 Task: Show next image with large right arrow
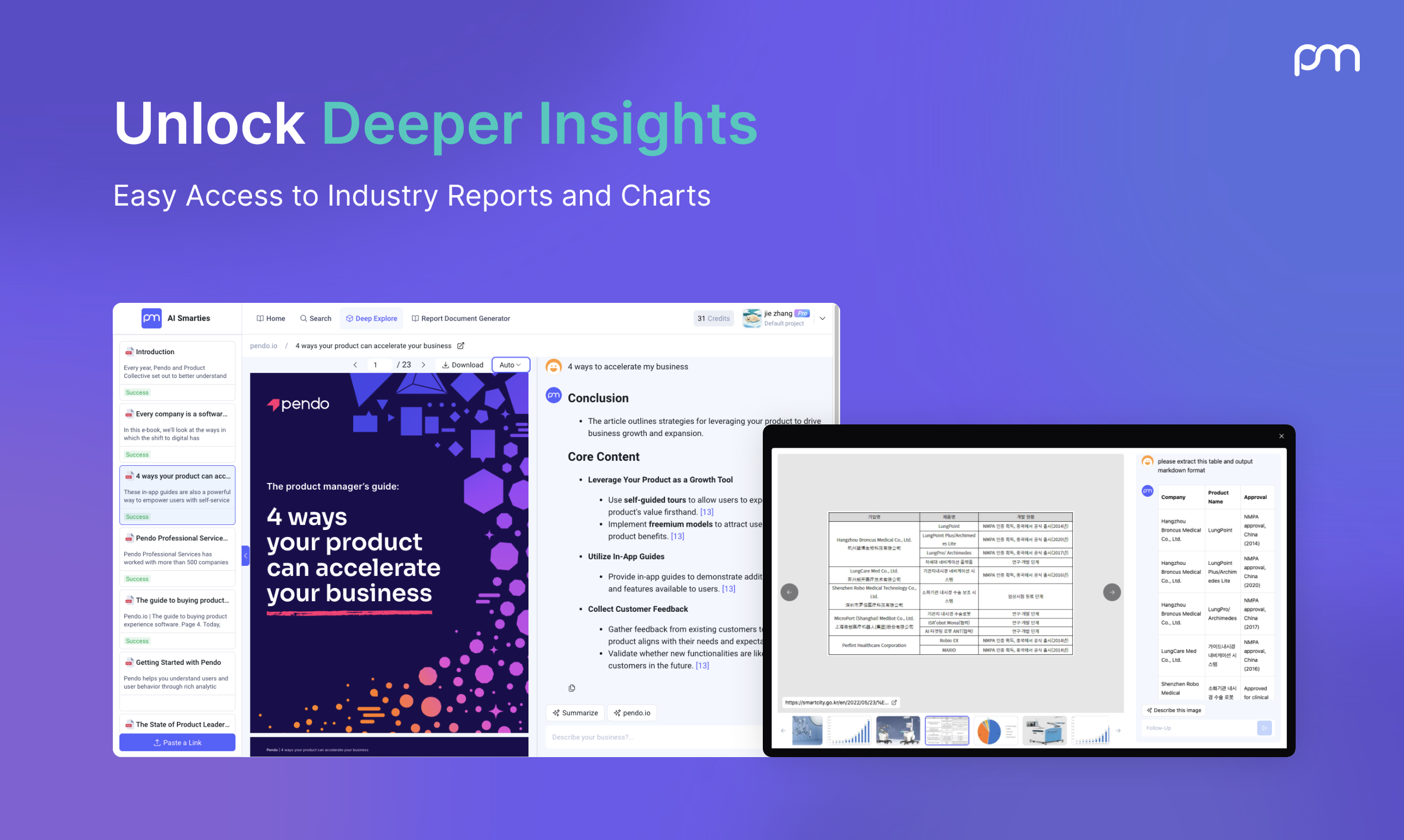1112,592
